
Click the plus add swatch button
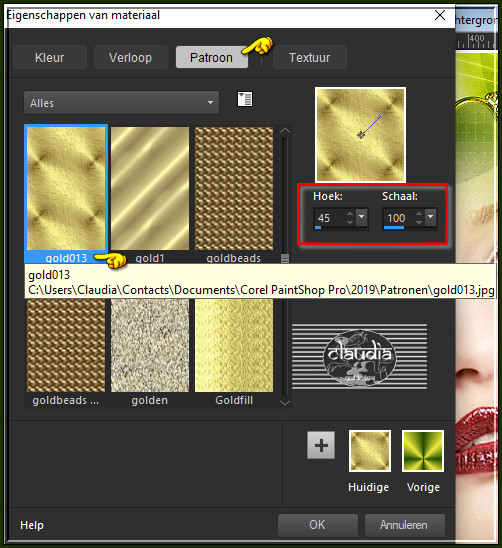[x=321, y=445]
